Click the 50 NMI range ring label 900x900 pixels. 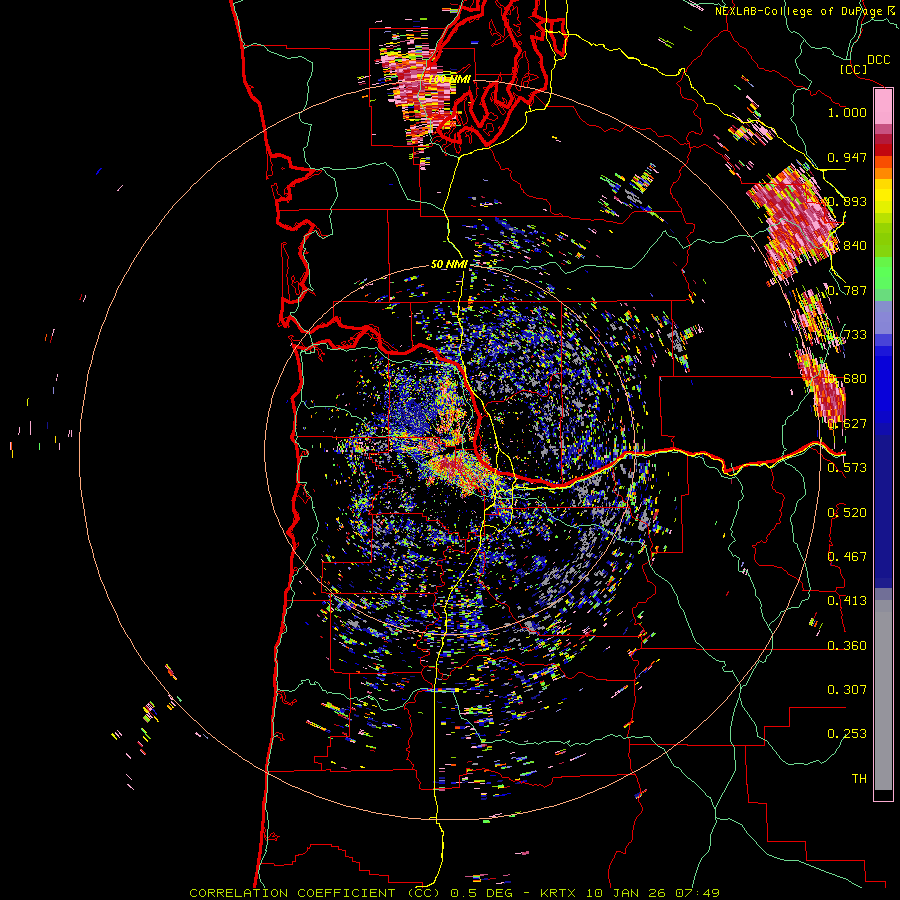(x=449, y=265)
